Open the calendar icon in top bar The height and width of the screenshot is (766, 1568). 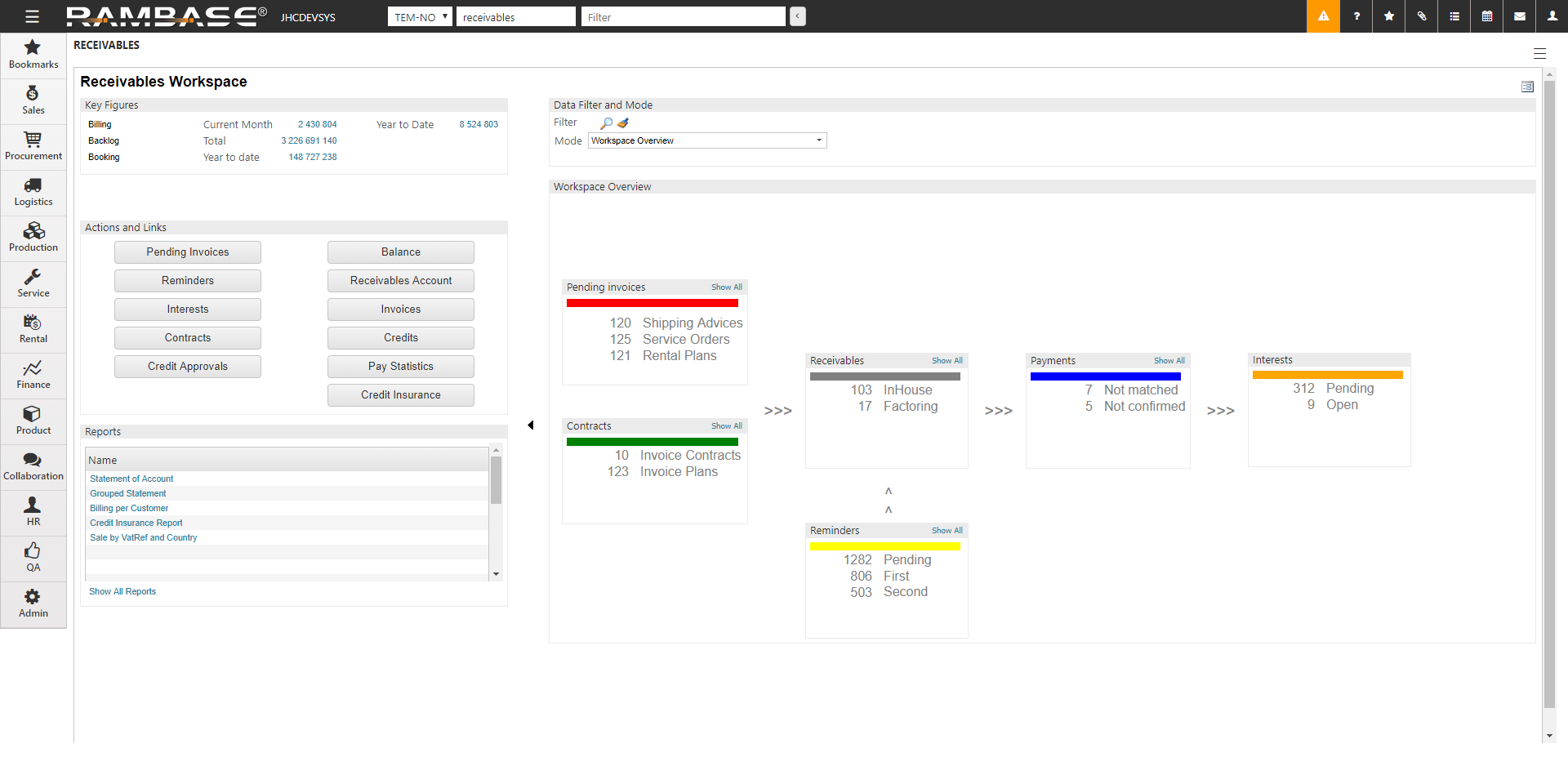click(x=1487, y=16)
